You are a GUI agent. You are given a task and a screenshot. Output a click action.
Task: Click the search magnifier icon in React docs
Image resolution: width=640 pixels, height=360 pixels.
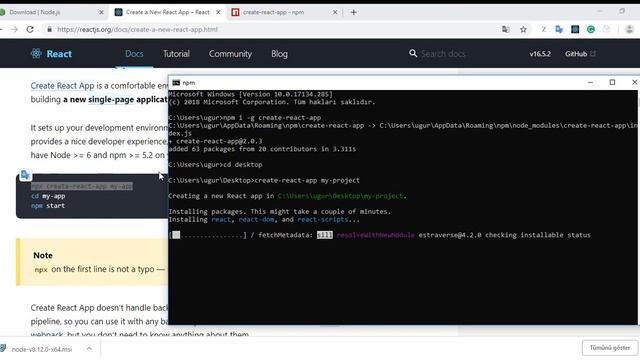(413, 53)
